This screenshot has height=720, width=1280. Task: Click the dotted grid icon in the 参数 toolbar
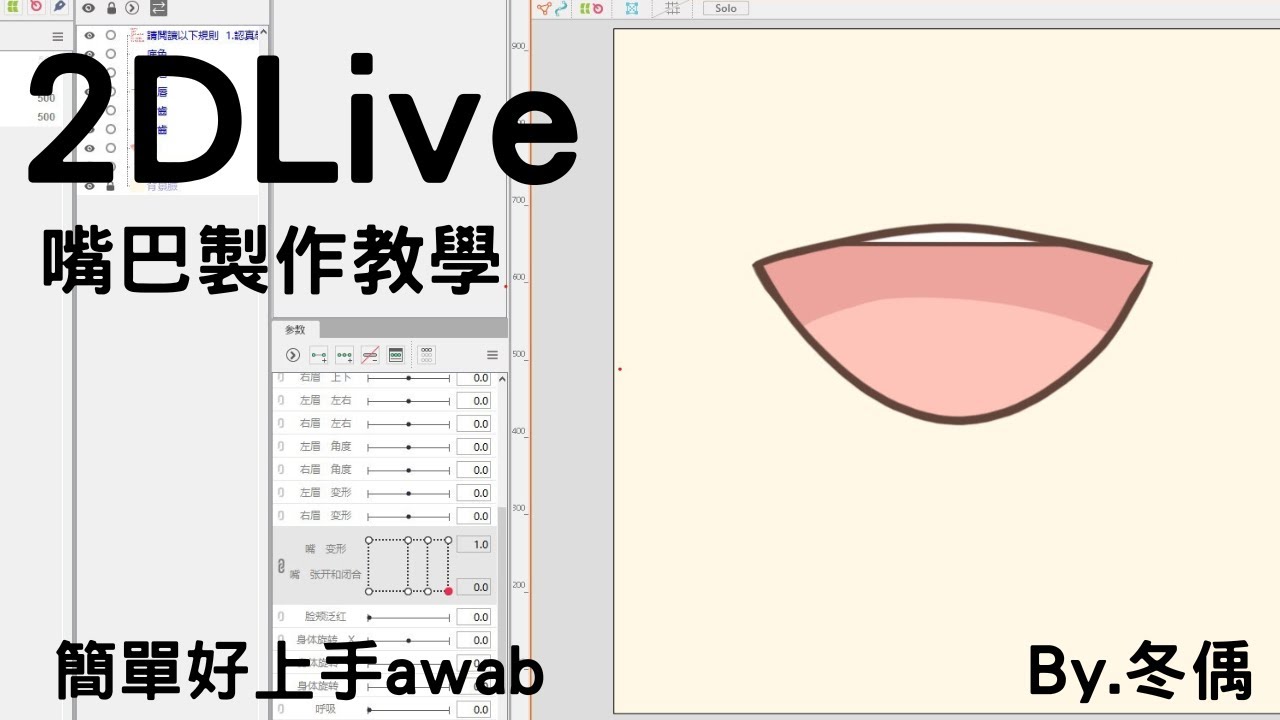point(426,355)
